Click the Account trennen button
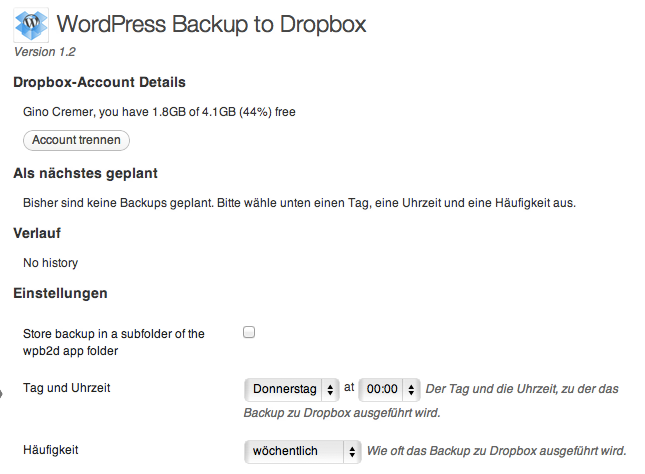 pyautogui.click(x=77, y=140)
